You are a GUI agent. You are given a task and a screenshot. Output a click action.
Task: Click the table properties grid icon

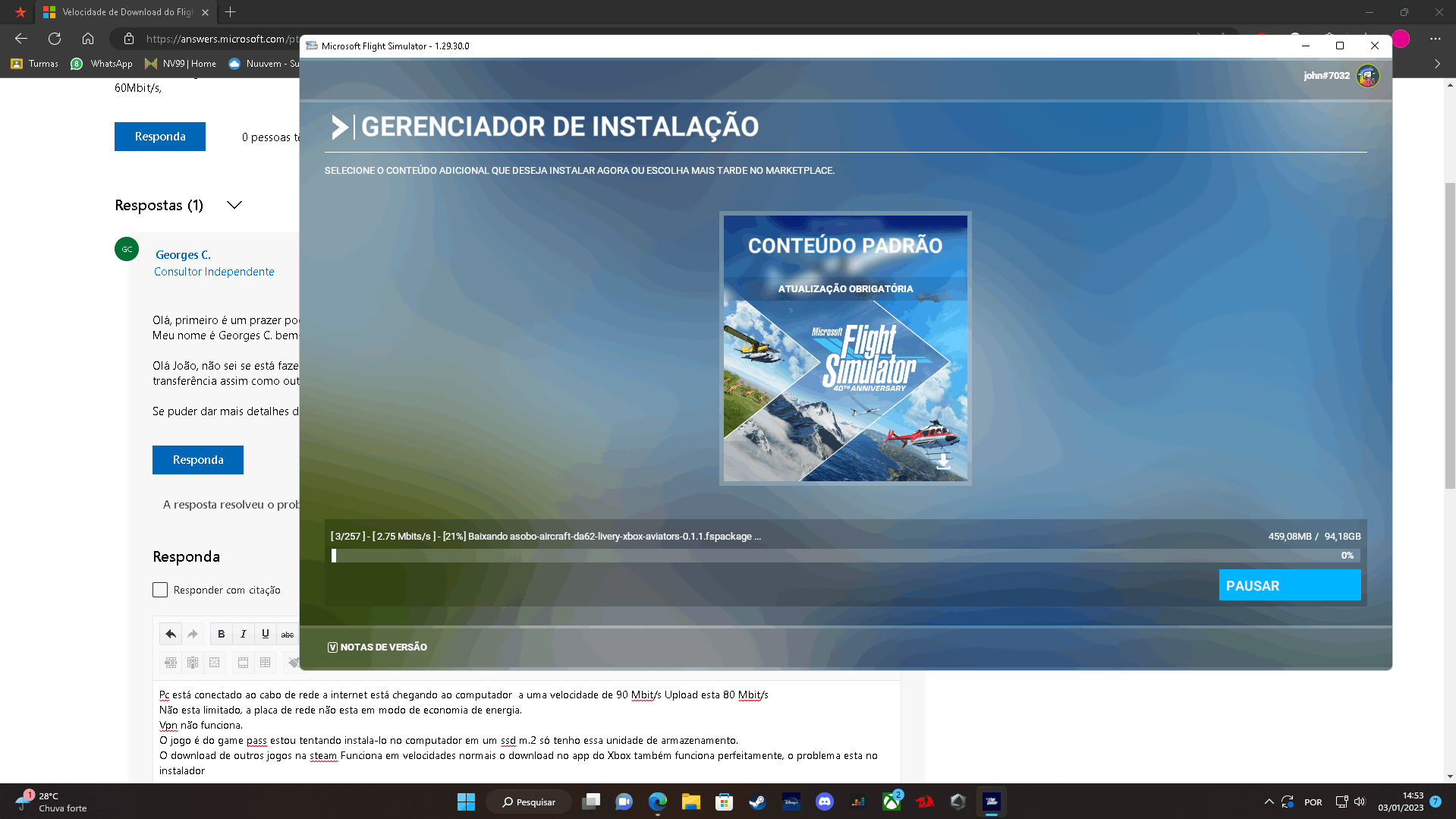(265, 663)
